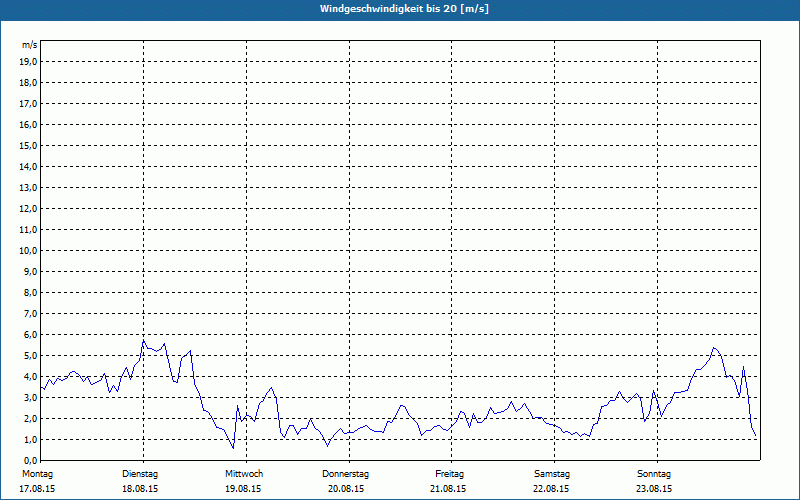Select the Freitag day label
This screenshot has height=500, width=800.
[449, 474]
